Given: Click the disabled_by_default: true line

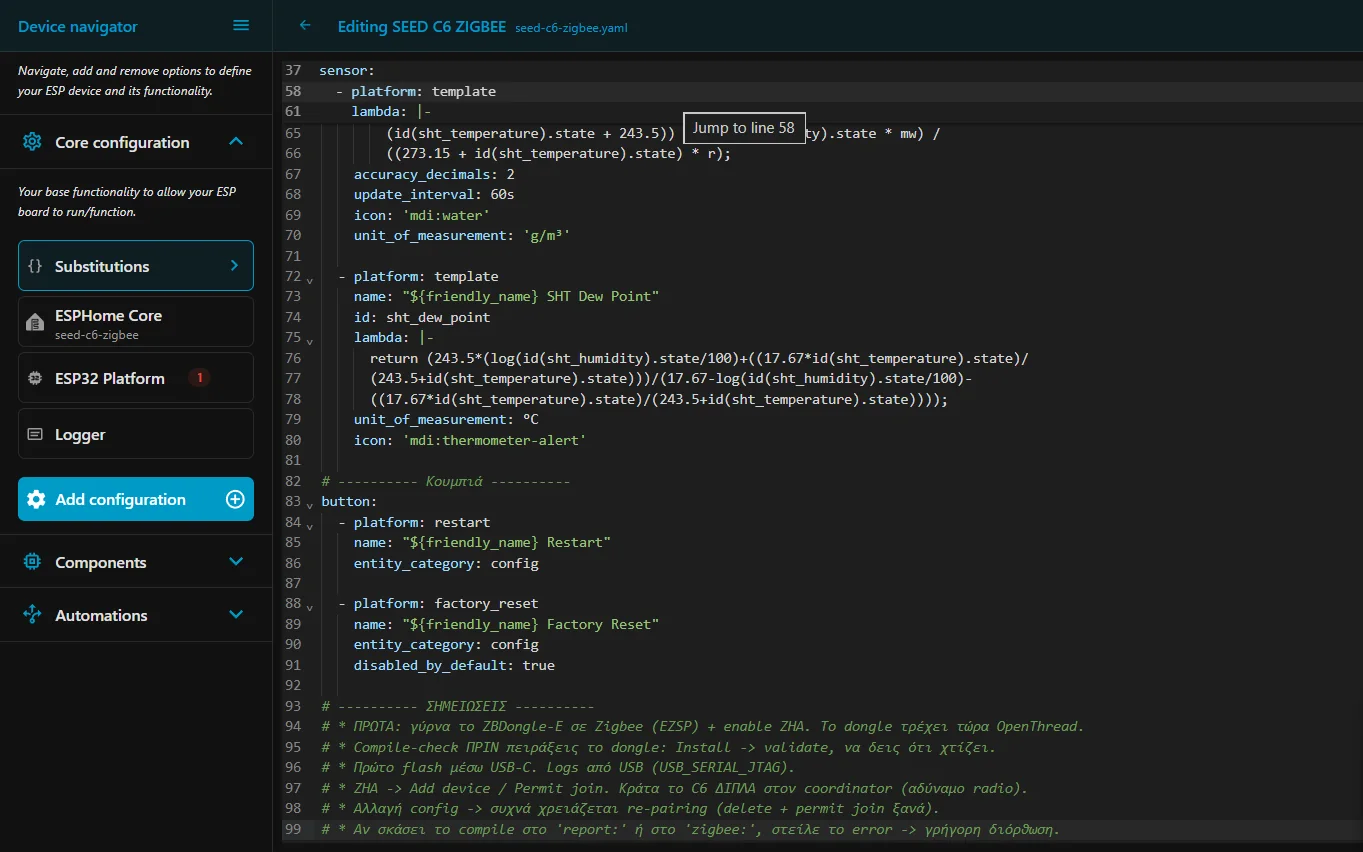Looking at the screenshot, I should [x=454, y=665].
